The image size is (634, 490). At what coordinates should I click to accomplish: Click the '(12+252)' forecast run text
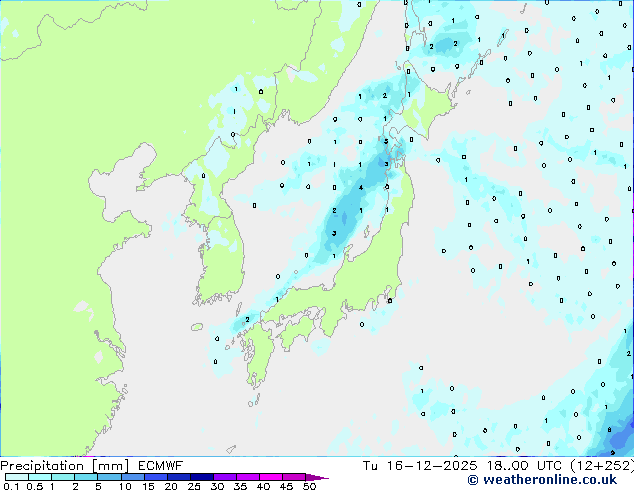pyautogui.click(x=602, y=466)
